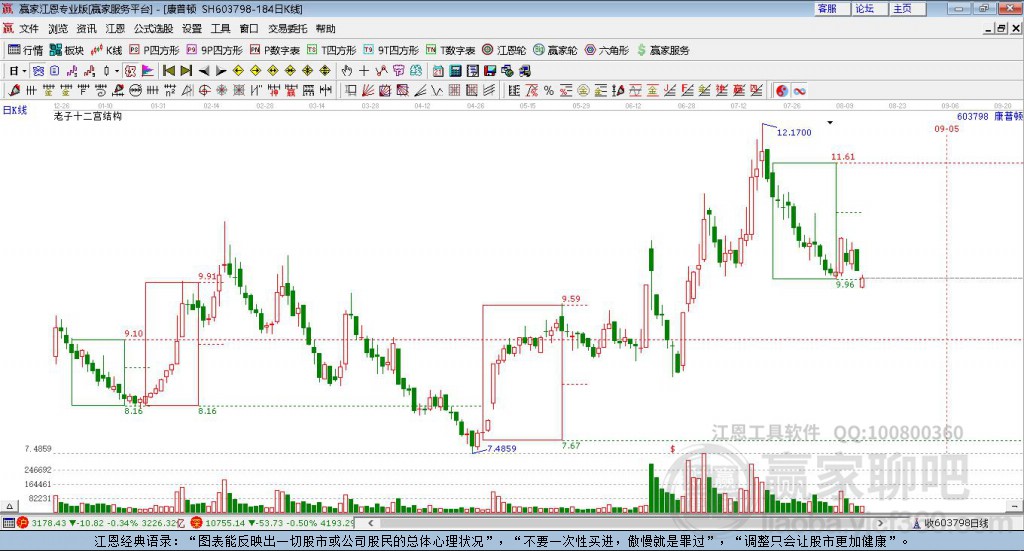Click the 收603798日线 status tab
The image size is (1024, 551).
[956, 523]
